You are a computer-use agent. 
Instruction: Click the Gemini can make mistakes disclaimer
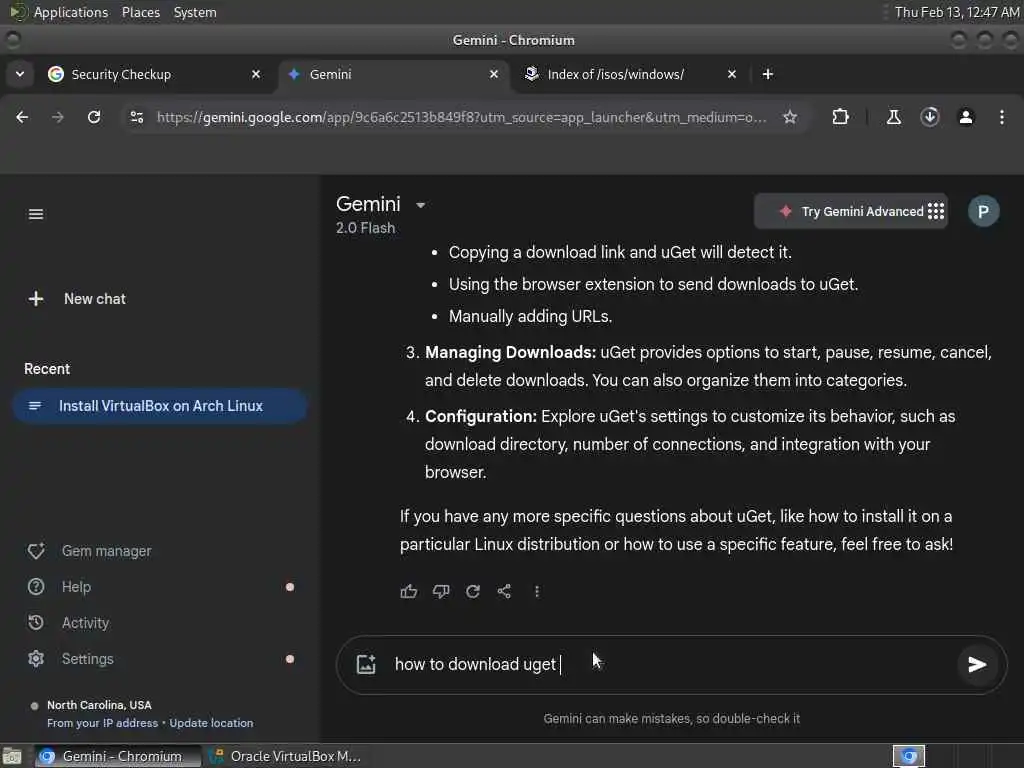(x=671, y=719)
